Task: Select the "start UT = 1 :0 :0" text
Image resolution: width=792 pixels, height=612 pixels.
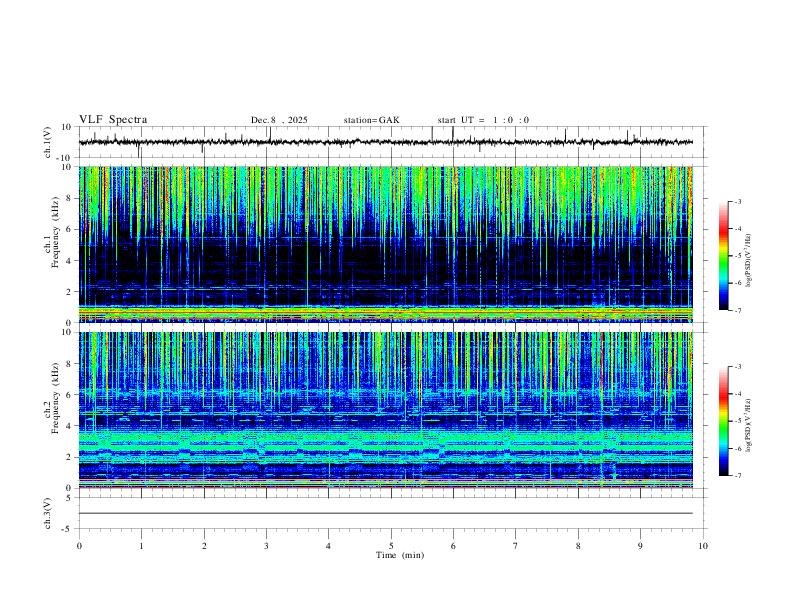Action: [x=483, y=120]
